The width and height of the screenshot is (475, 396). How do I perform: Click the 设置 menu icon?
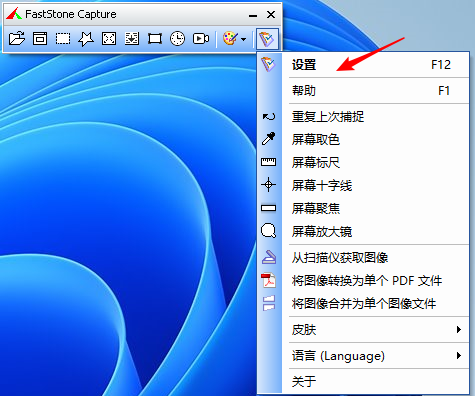(268, 64)
